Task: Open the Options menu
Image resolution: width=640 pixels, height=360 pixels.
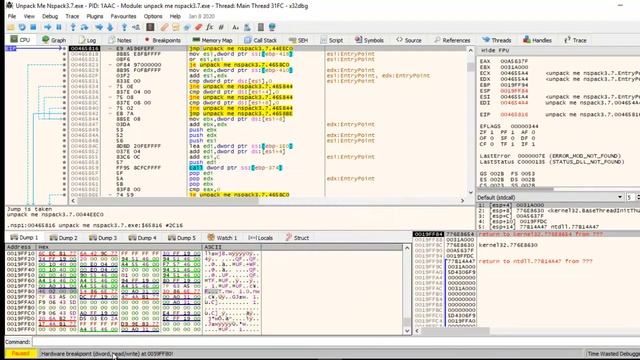Action: point(153,16)
